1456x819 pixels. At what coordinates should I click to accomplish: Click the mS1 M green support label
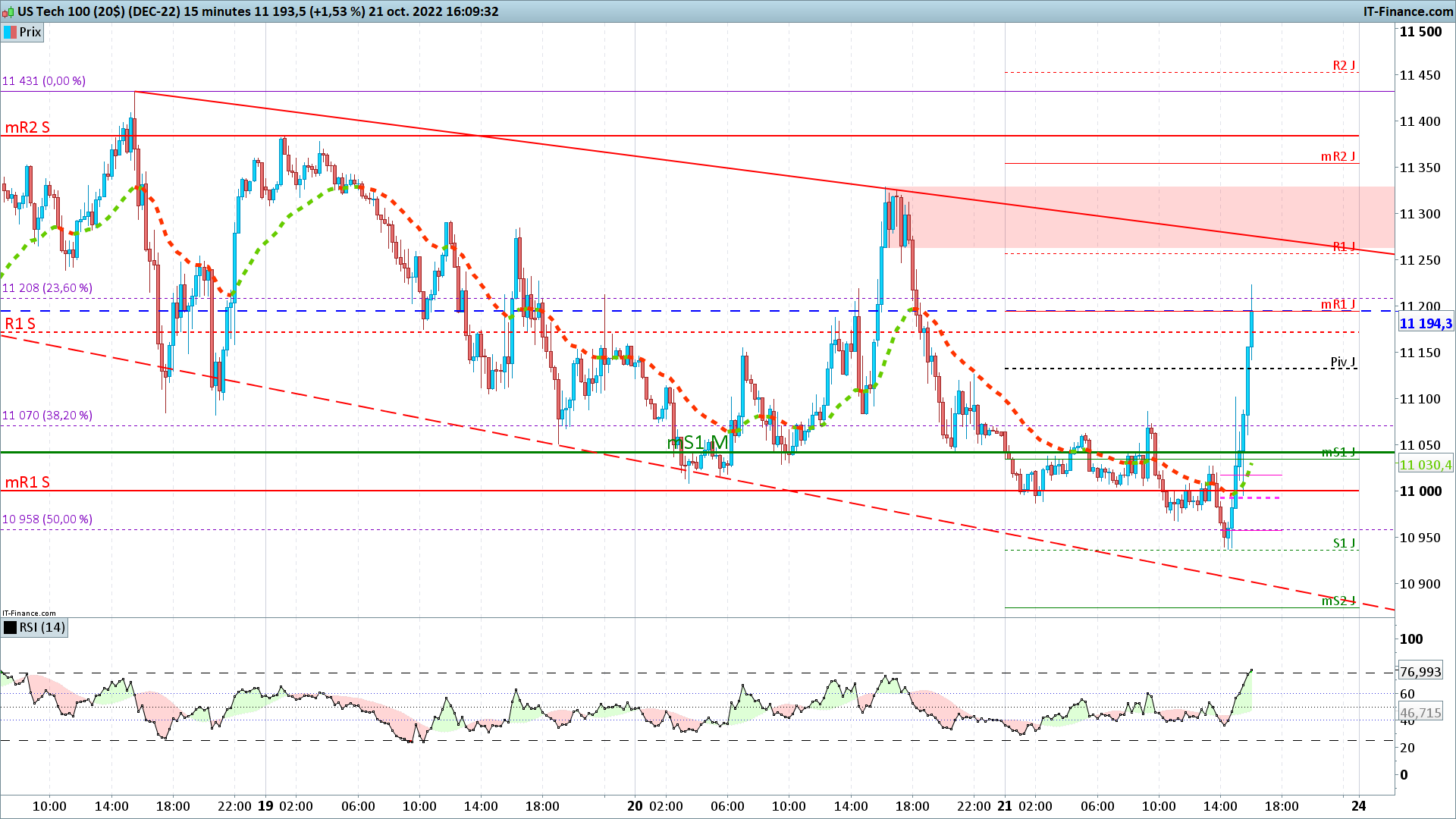[698, 442]
